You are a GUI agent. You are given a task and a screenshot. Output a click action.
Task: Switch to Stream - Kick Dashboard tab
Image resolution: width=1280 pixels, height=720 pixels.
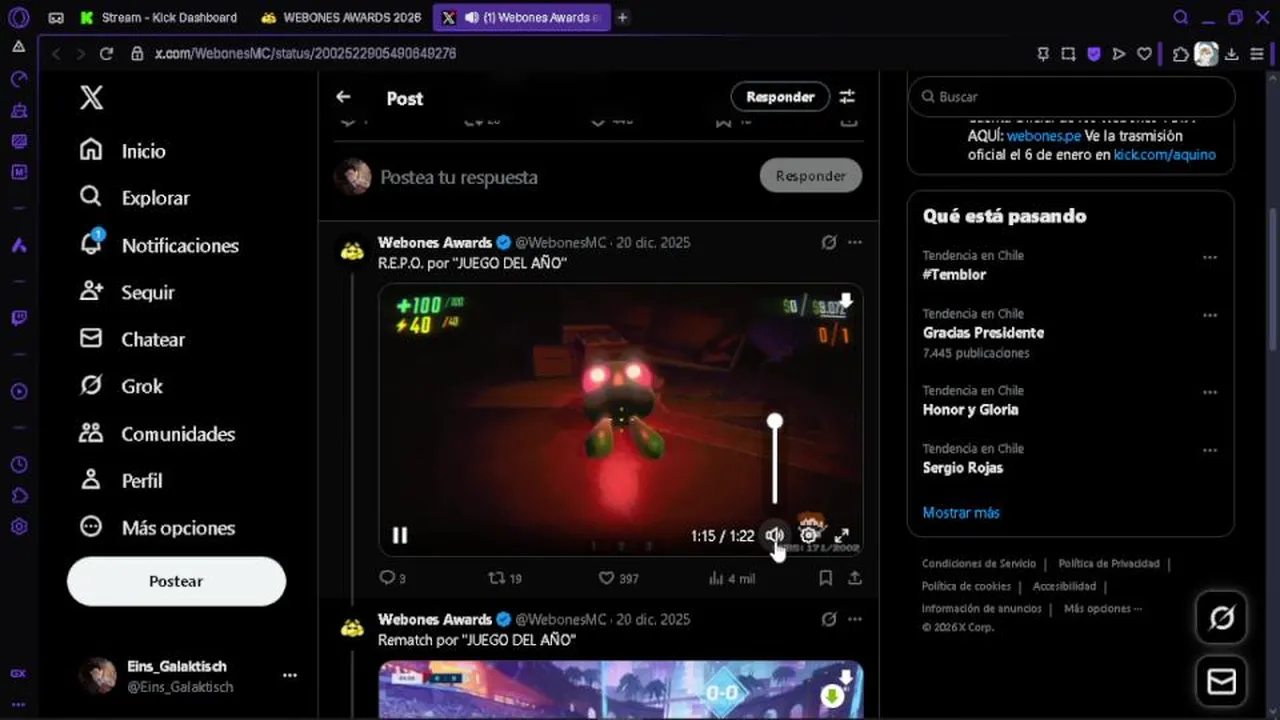[159, 17]
